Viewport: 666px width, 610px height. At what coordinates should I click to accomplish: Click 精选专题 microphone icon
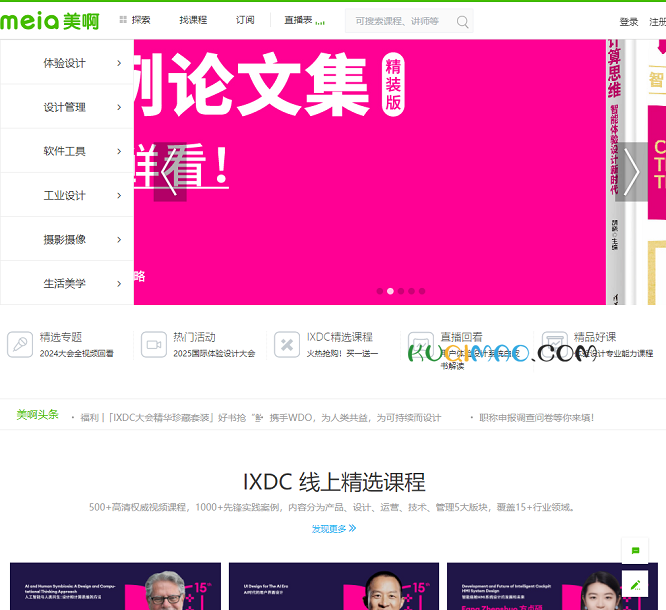pos(20,345)
